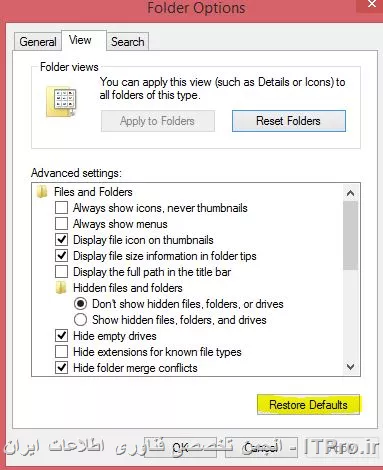This screenshot has height=470, width=383.
Task: Uncheck Hide empty drives
Action: (61, 336)
